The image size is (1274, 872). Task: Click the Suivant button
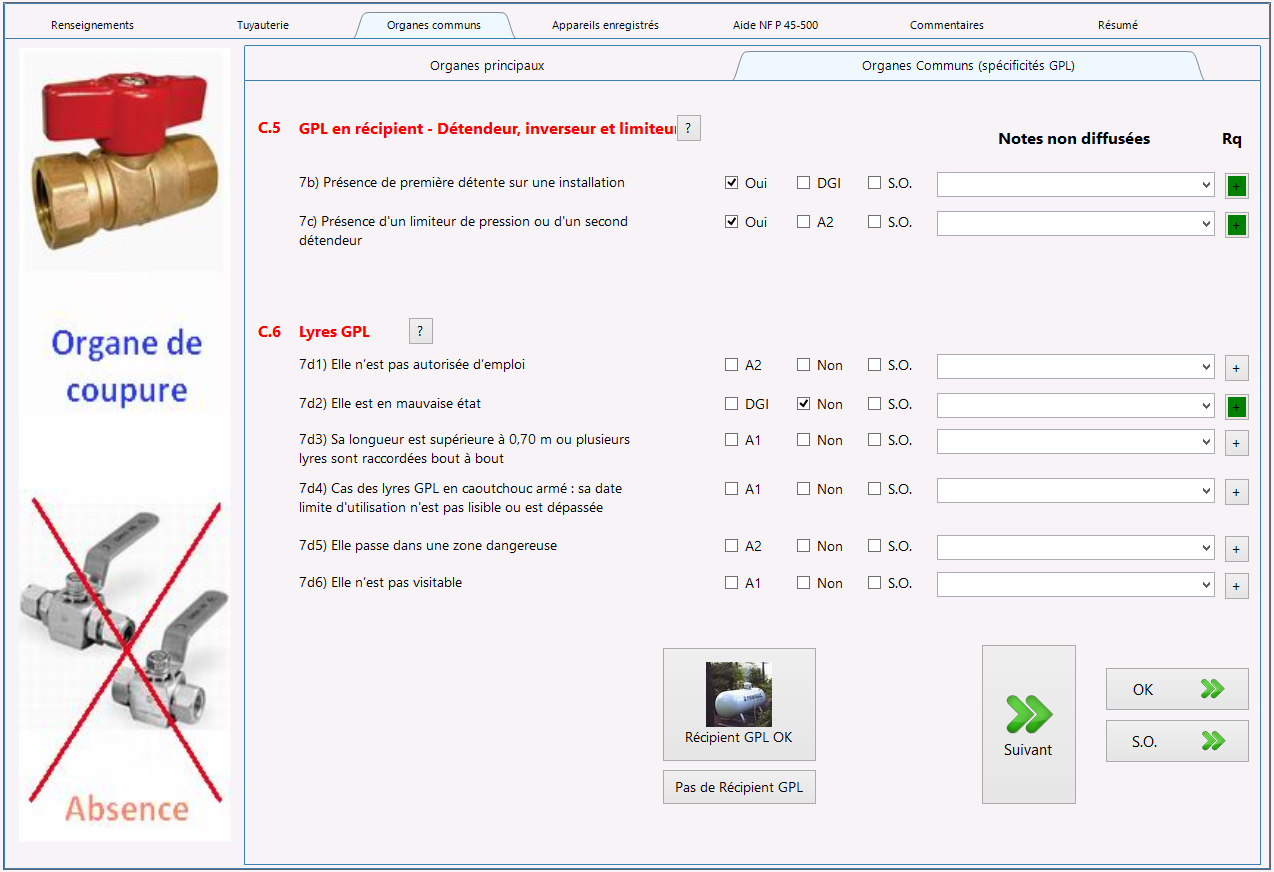pos(1028,724)
